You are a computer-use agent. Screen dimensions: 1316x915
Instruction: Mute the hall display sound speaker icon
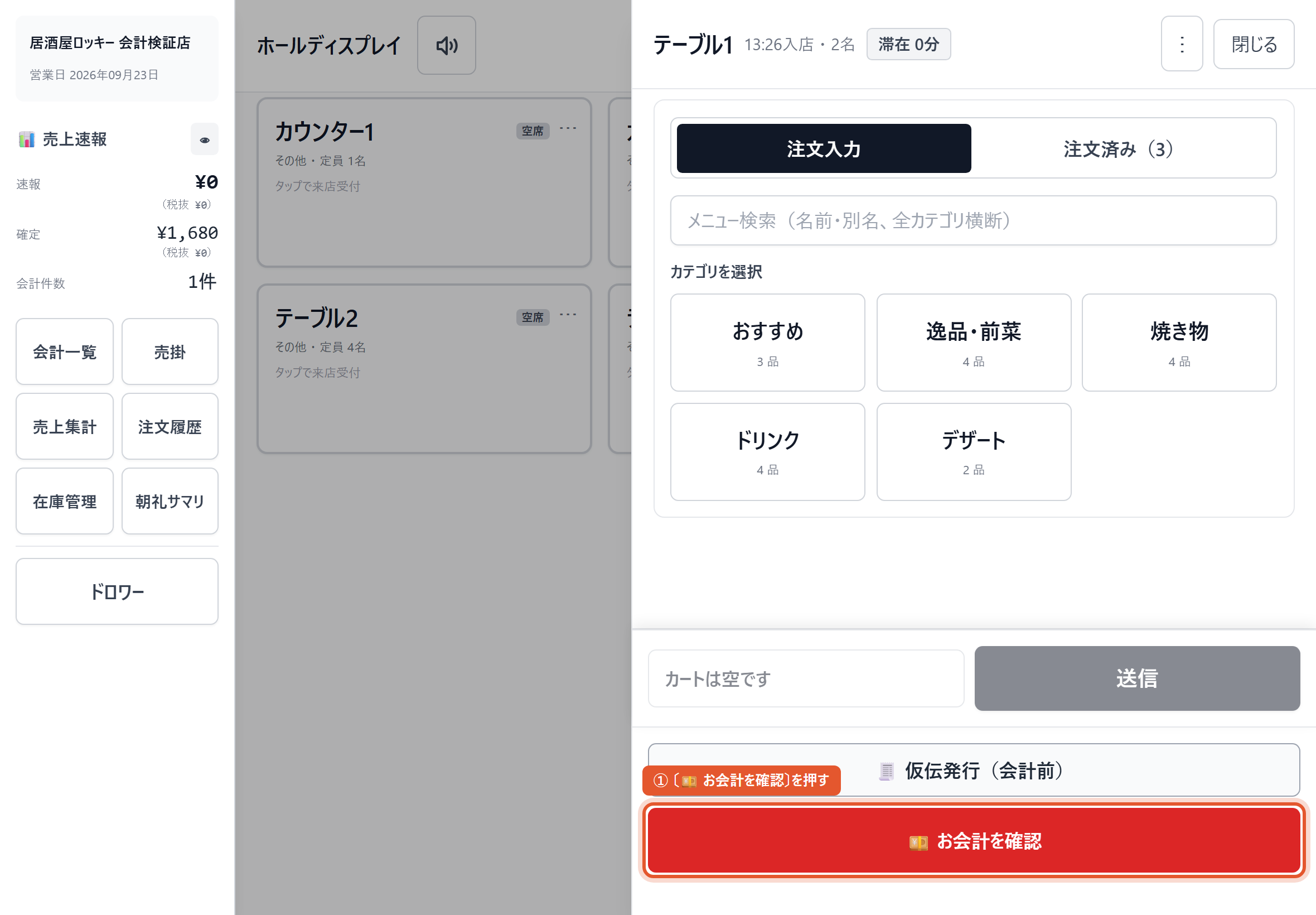pyautogui.click(x=446, y=45)
